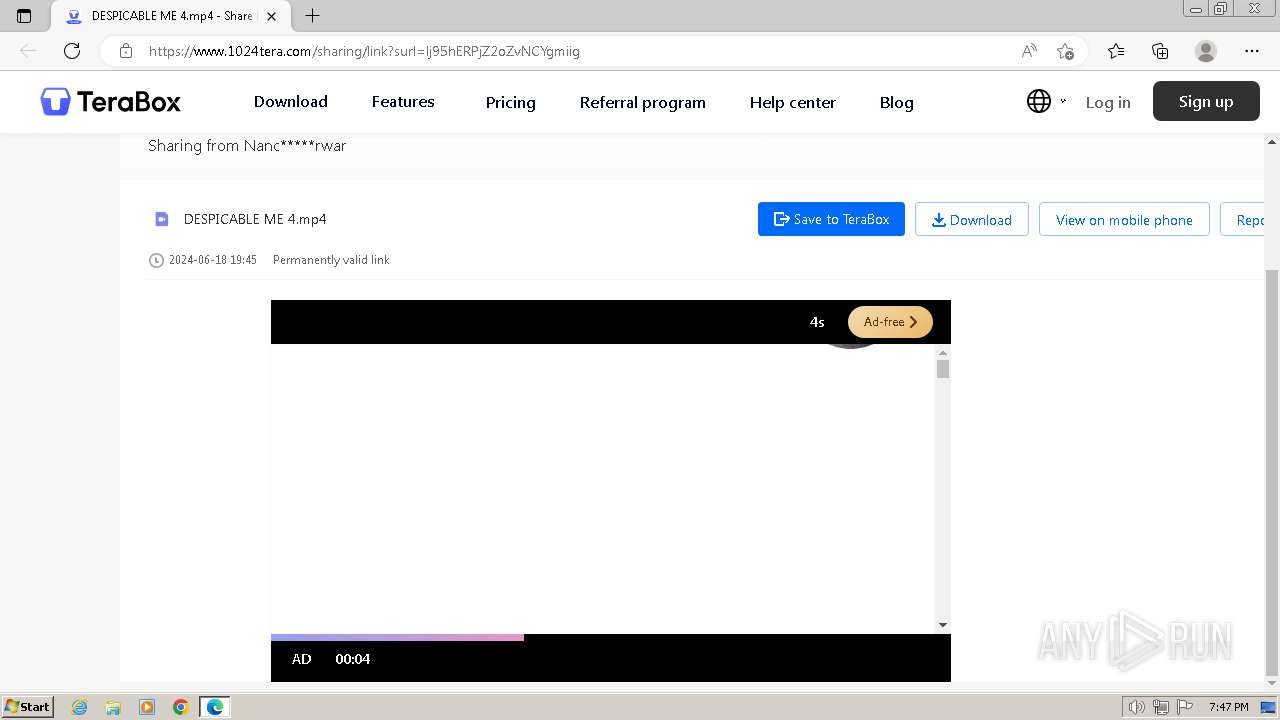Viewport: 1280px width, 720px height.
Task: Click the taskbar clock 7:47 PM
Action: coord(1228,707)
